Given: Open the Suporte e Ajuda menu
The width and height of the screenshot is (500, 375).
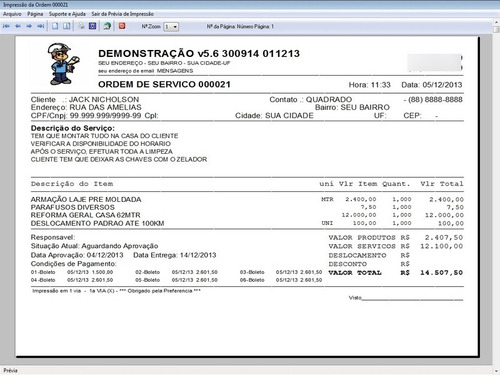Looking at the screenshot, I should pyautogui.click(x=67, y=14).
